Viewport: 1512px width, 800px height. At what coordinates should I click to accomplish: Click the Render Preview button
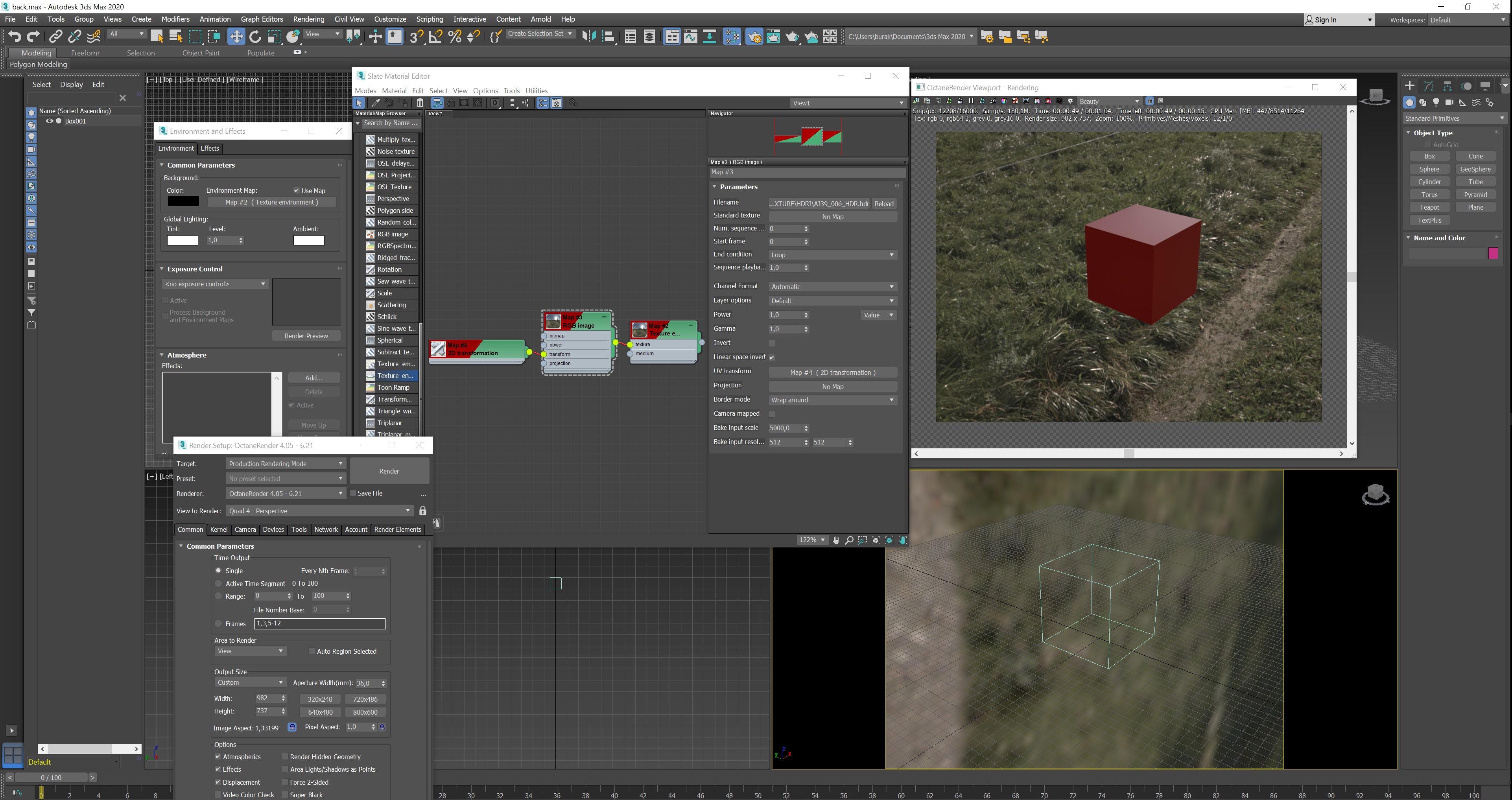pyautogui.click(x=306, y=336)
